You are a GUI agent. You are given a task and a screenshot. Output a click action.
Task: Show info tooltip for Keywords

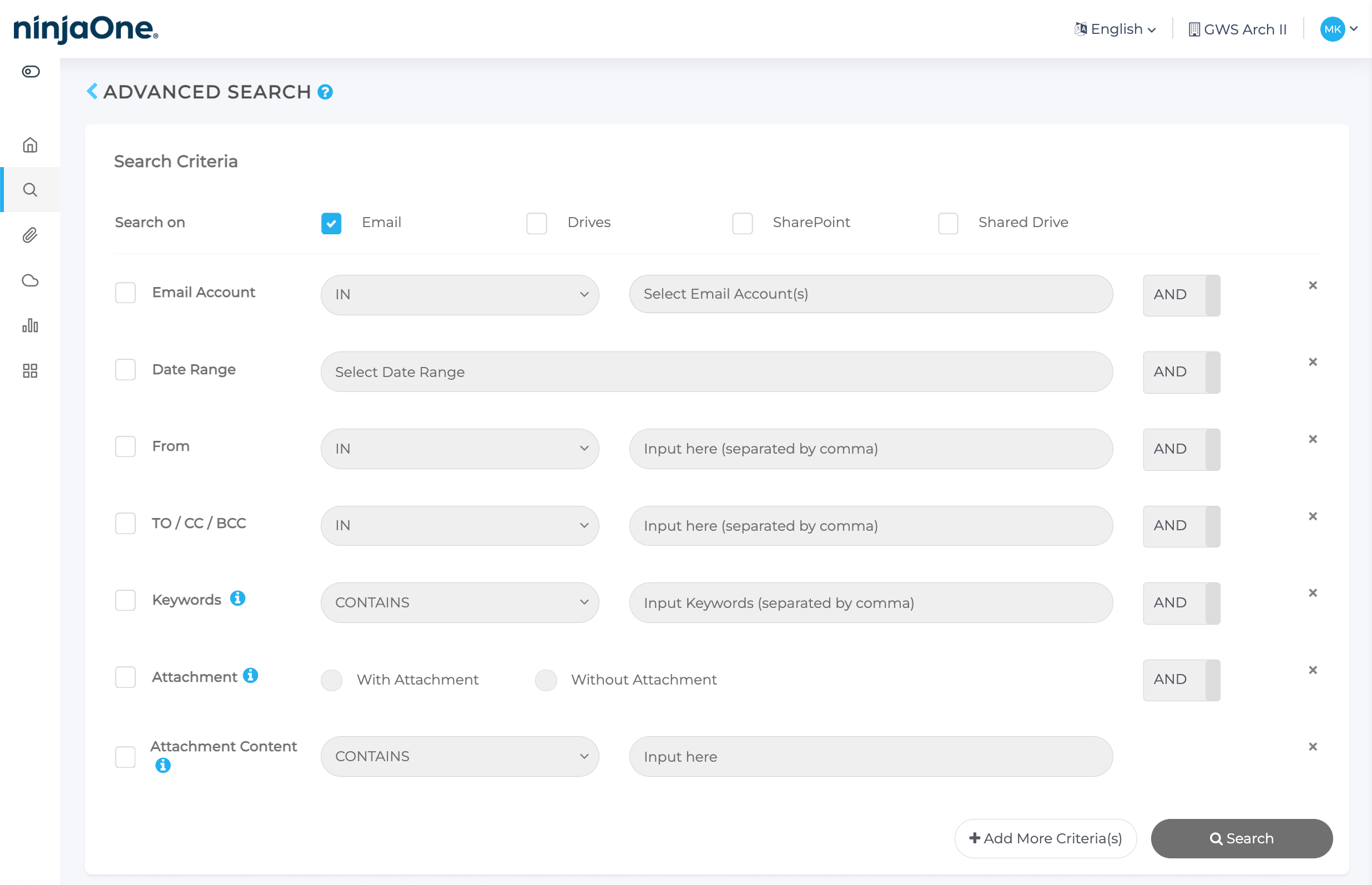click(238, 599)
